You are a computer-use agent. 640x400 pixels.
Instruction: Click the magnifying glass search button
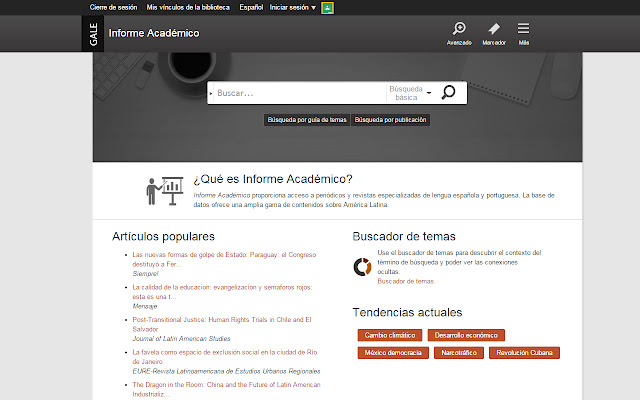click(x=449, y=93)
